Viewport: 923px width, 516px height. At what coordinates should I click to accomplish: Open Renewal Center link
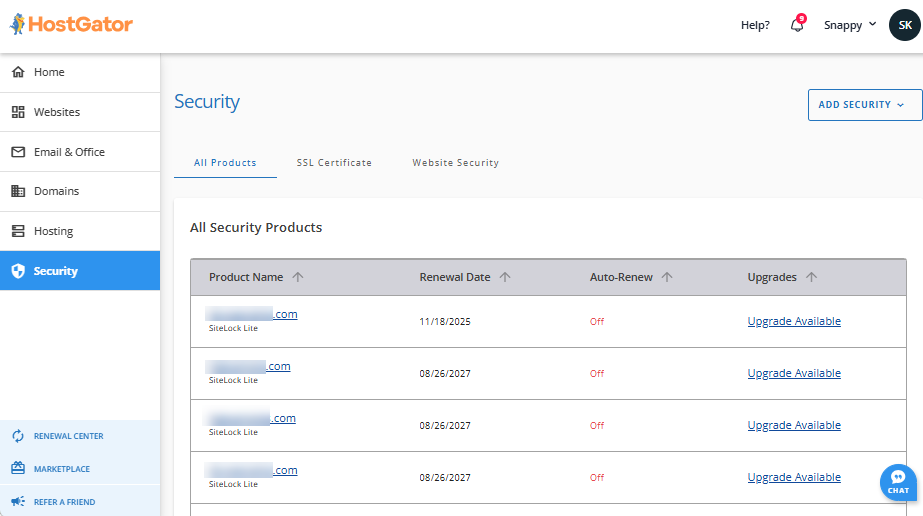pos(68,436)
